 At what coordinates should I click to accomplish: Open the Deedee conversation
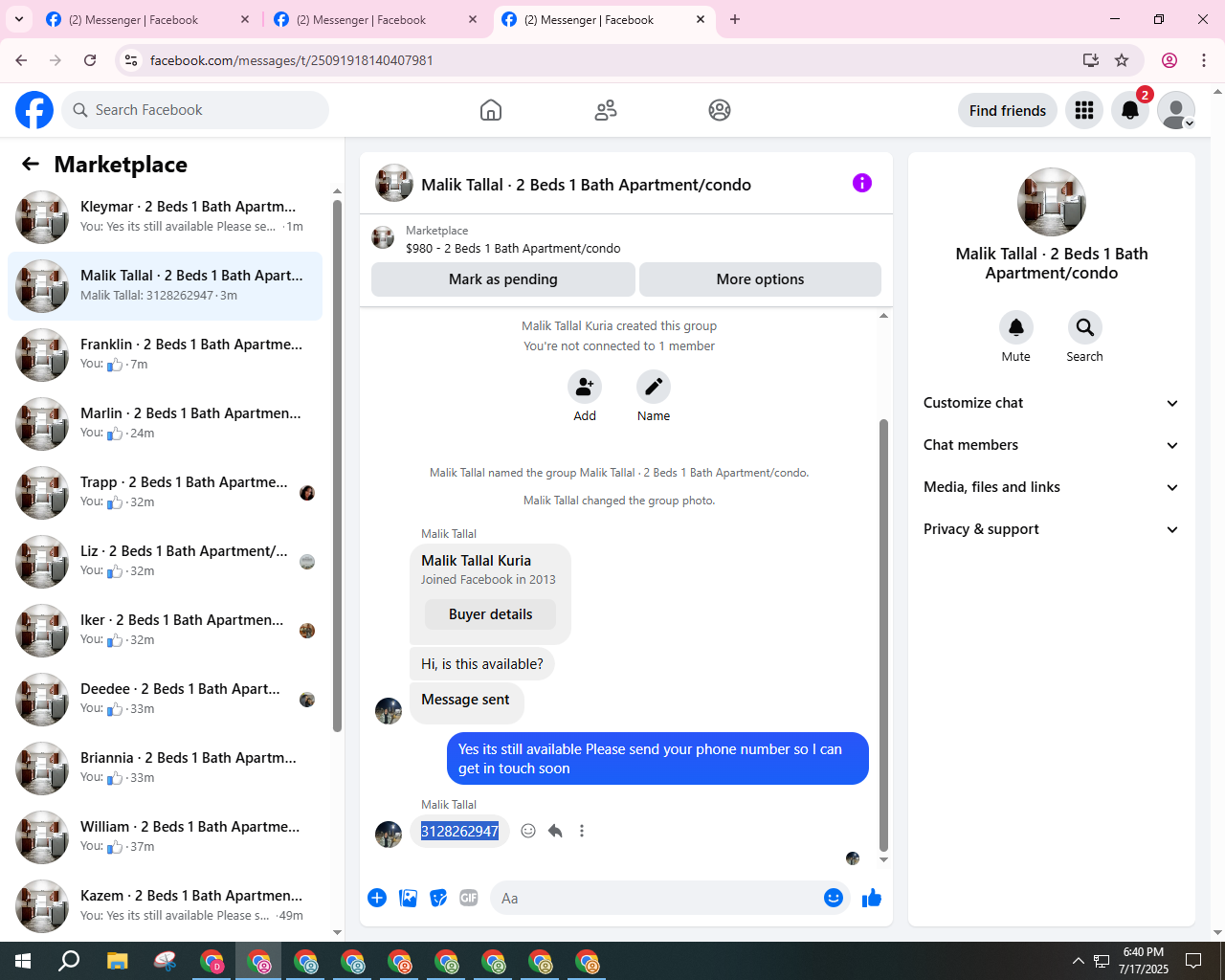pos(165,700)
